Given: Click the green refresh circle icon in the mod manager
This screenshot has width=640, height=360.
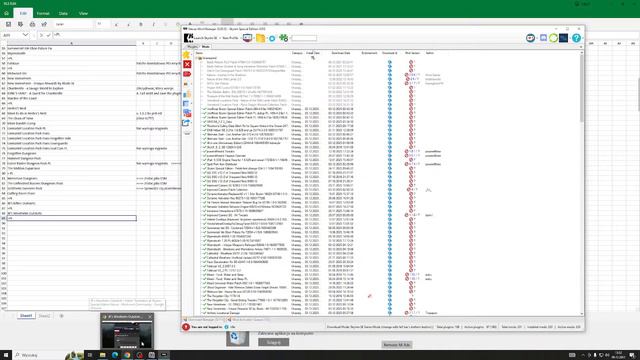Looking at the screenshot, I should click(553, 38).
